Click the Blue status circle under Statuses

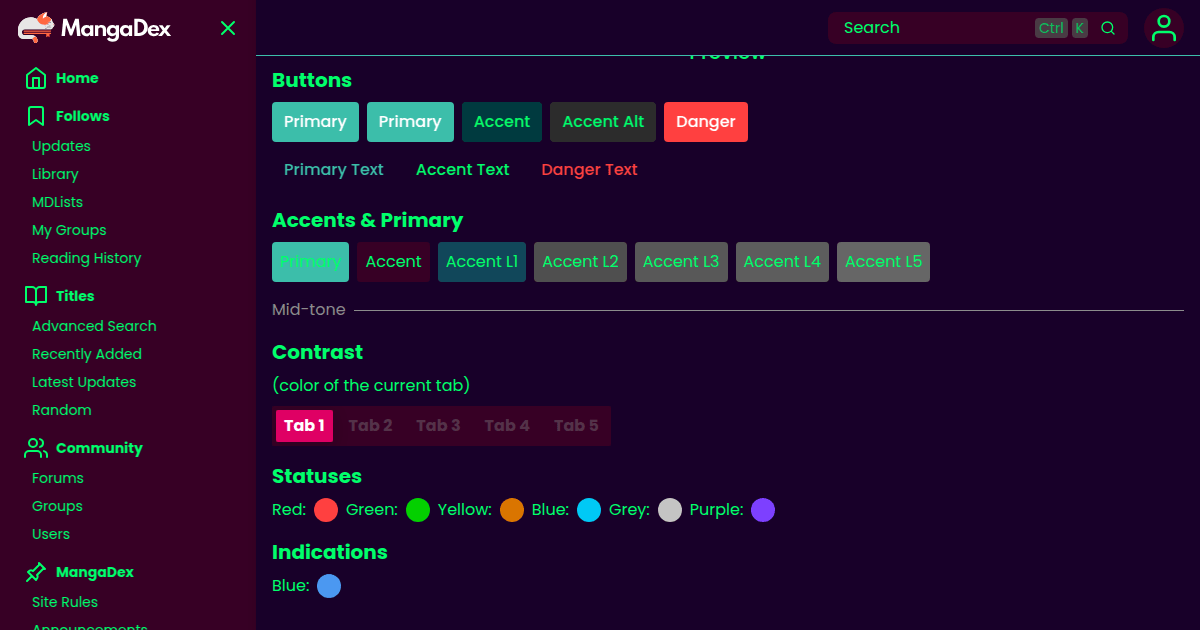pos(589,510)
